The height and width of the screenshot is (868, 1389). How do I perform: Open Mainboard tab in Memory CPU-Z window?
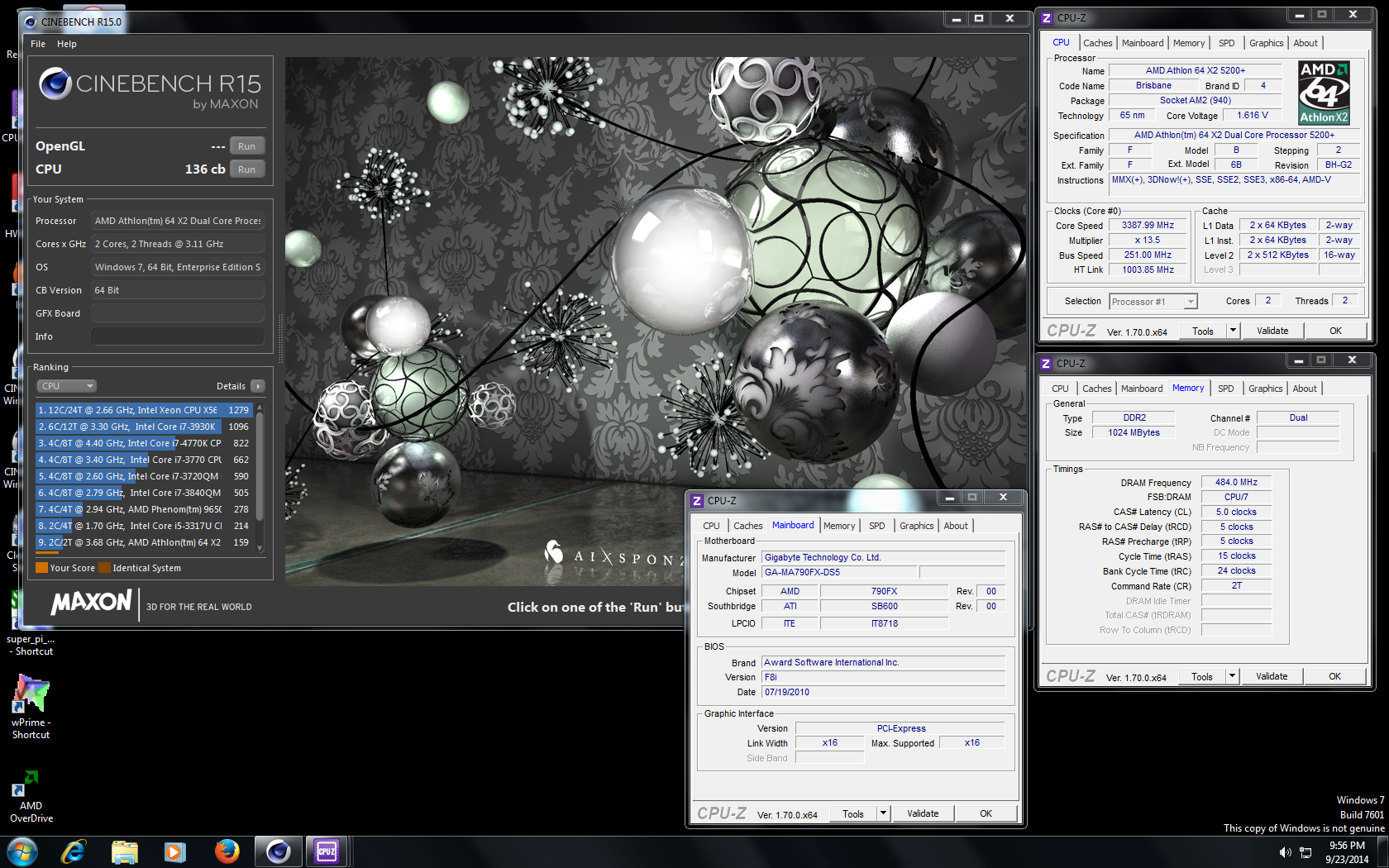[1142, 389]
